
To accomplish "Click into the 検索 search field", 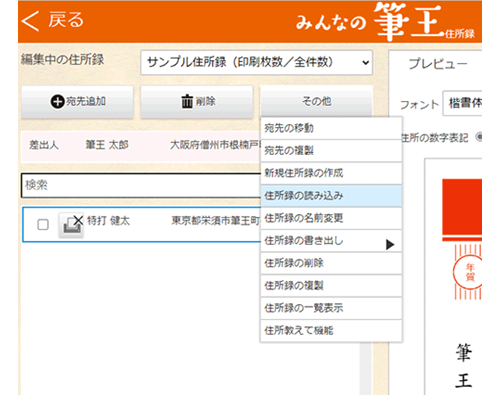I will coord(141,185).
